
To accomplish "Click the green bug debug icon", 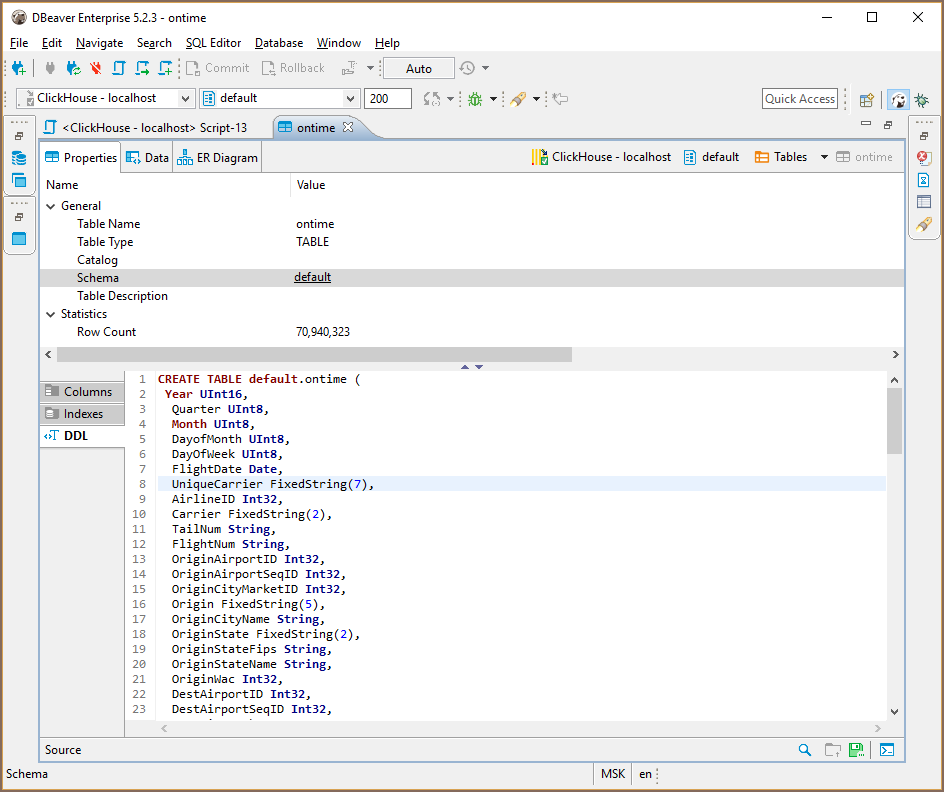I will [475, 99].
